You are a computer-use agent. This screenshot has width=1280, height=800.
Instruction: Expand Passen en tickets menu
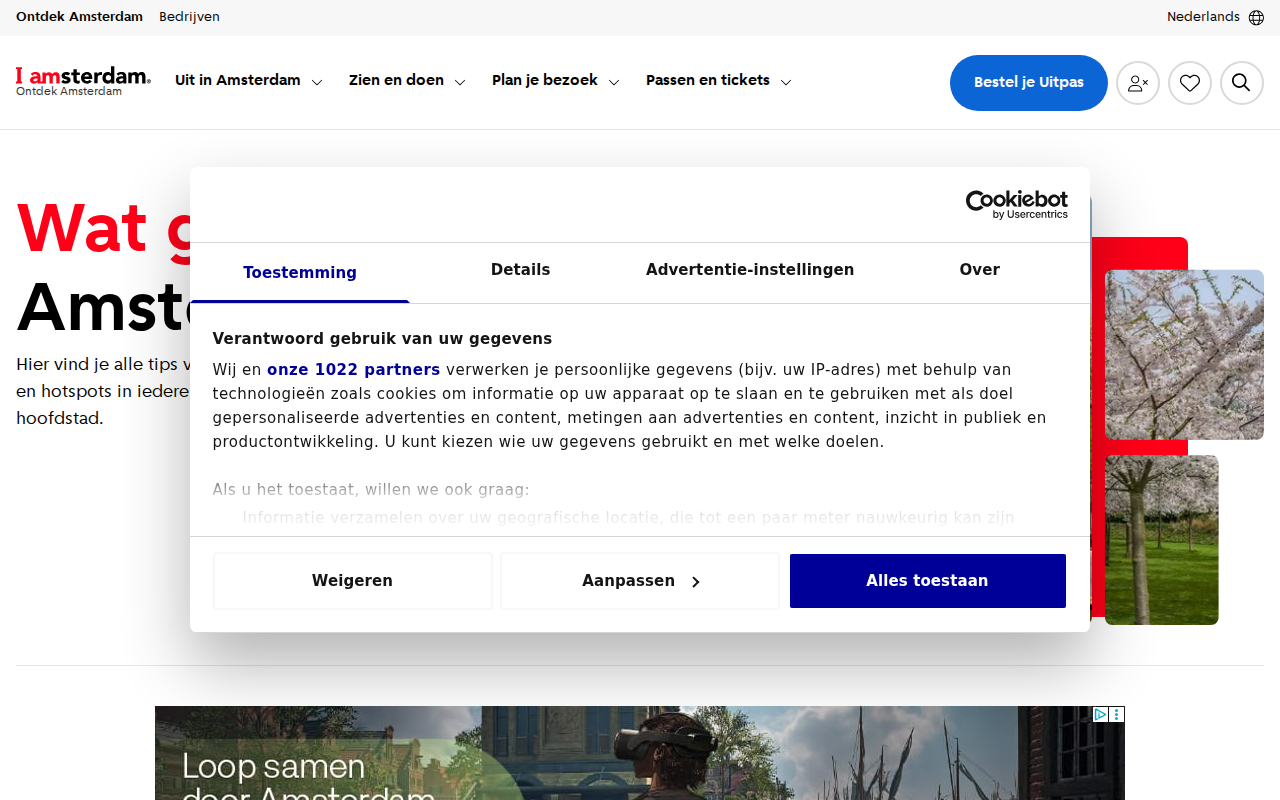pyautogui.click(x=719, y=81)
